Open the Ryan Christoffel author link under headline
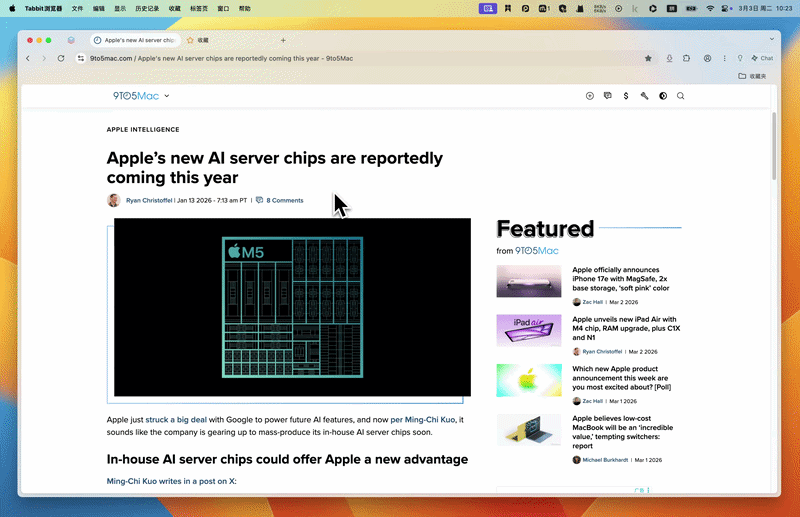 click(148, 200)
